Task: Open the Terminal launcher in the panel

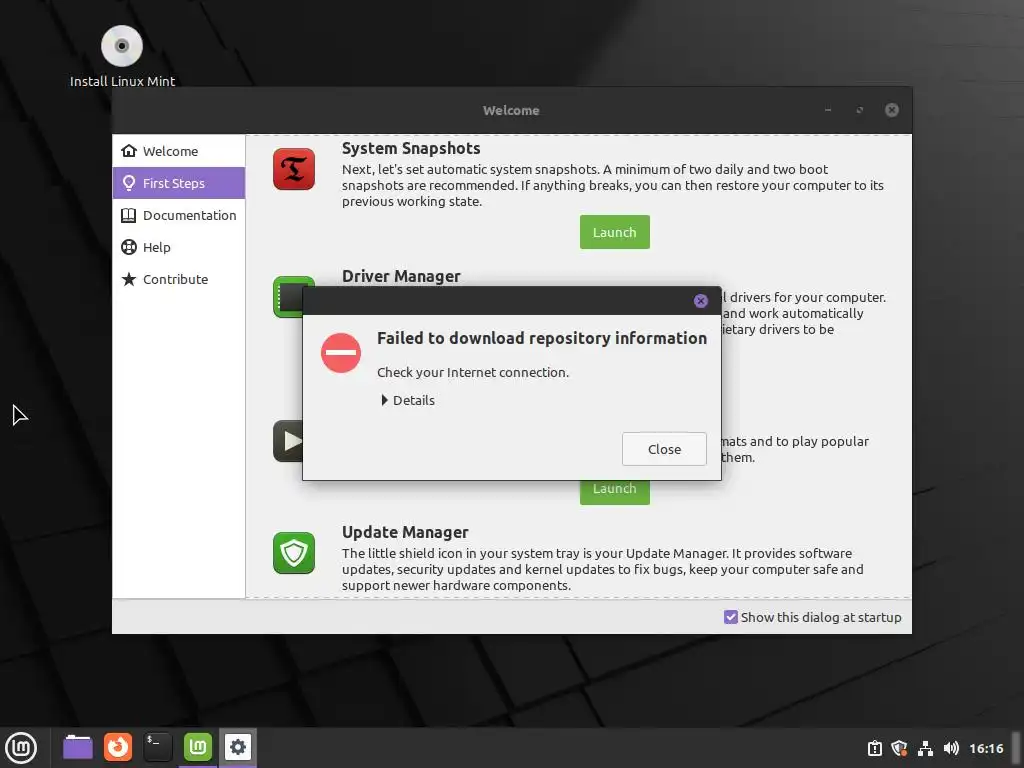Action: pyautogui.click(x=158, y=747)
